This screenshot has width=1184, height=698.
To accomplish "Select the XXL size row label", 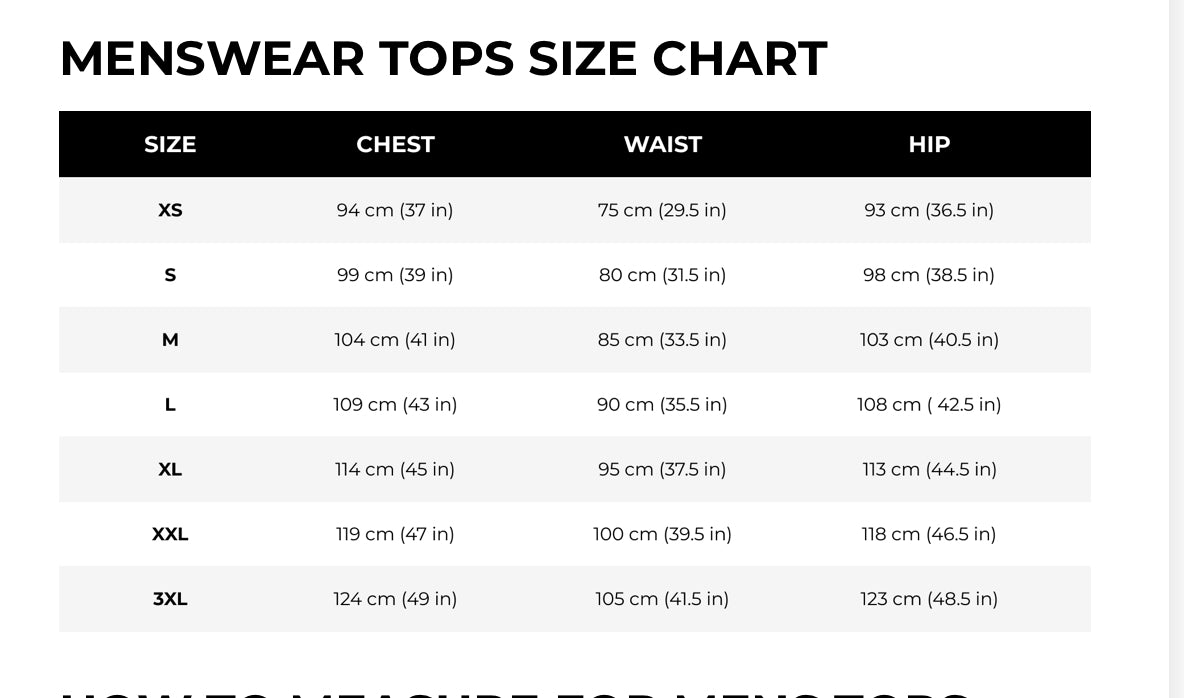I will point(170,534).
